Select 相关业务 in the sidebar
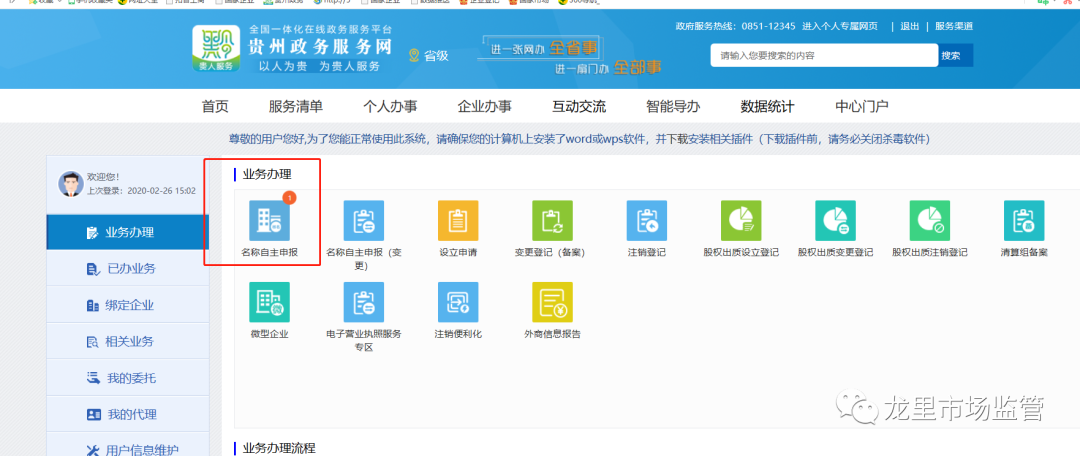Viewport: 1080px width, 456px height. [128, 342]
